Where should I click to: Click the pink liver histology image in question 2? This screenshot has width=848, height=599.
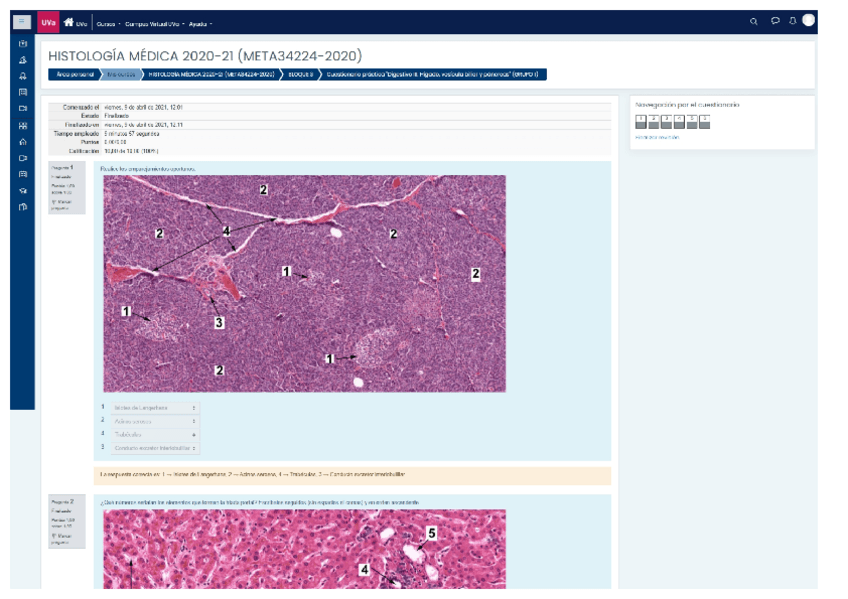304,549
